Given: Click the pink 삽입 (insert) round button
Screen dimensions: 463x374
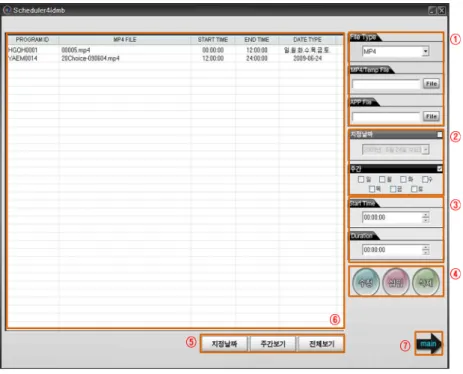Looking at the screenshot, I should [x=396, y=282].
